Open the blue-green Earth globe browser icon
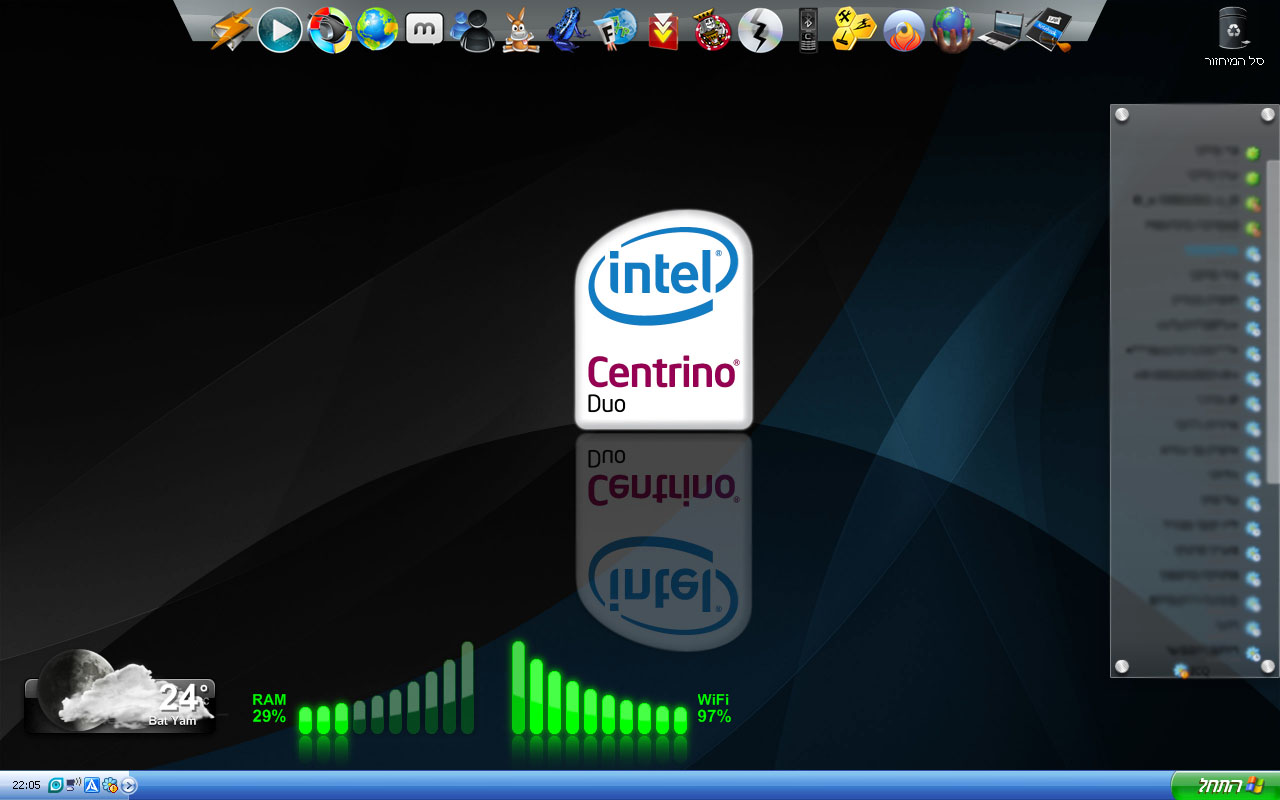 coord(377,30)
